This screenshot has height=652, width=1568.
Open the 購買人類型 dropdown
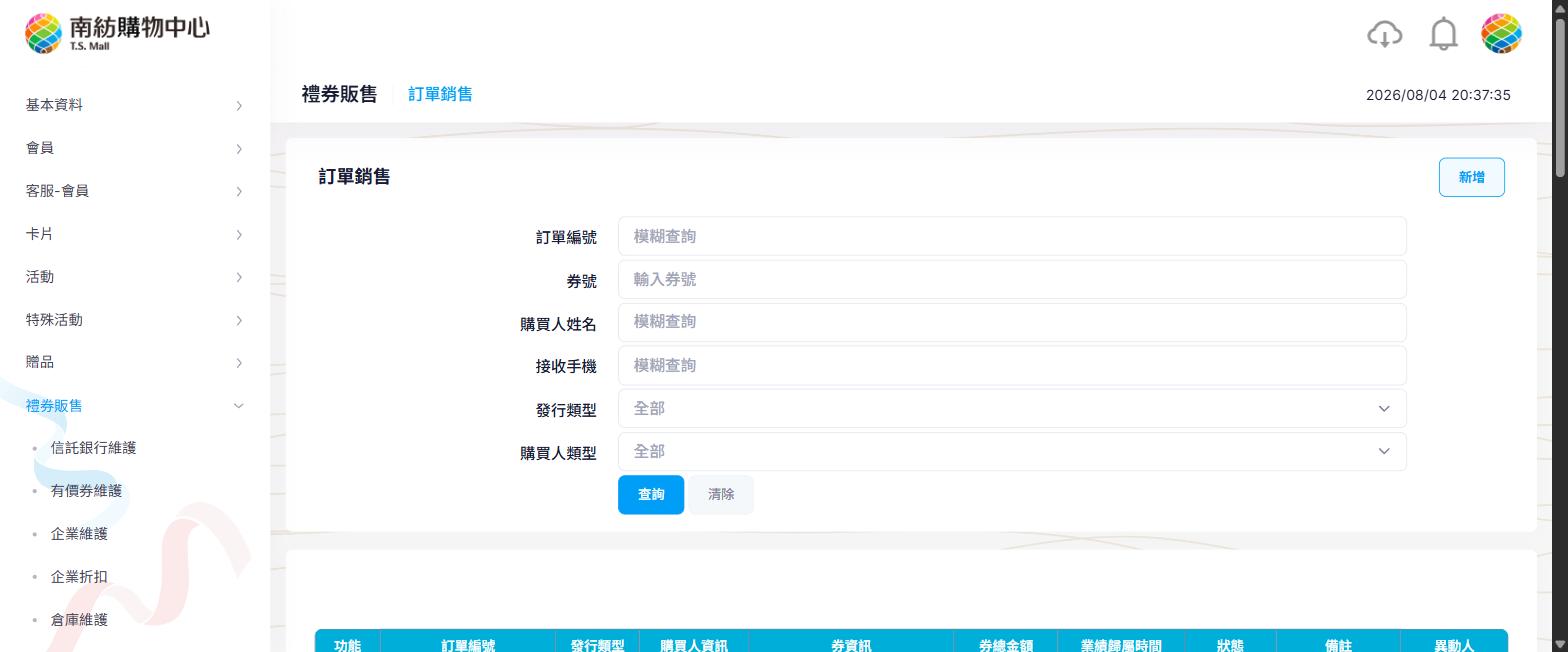pyautogui.click(x=1012, y=451)
